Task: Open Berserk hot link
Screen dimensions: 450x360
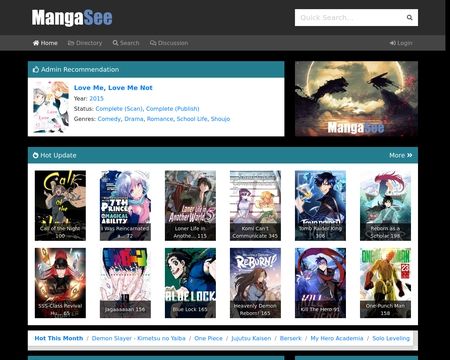Action: pos(291,338)
